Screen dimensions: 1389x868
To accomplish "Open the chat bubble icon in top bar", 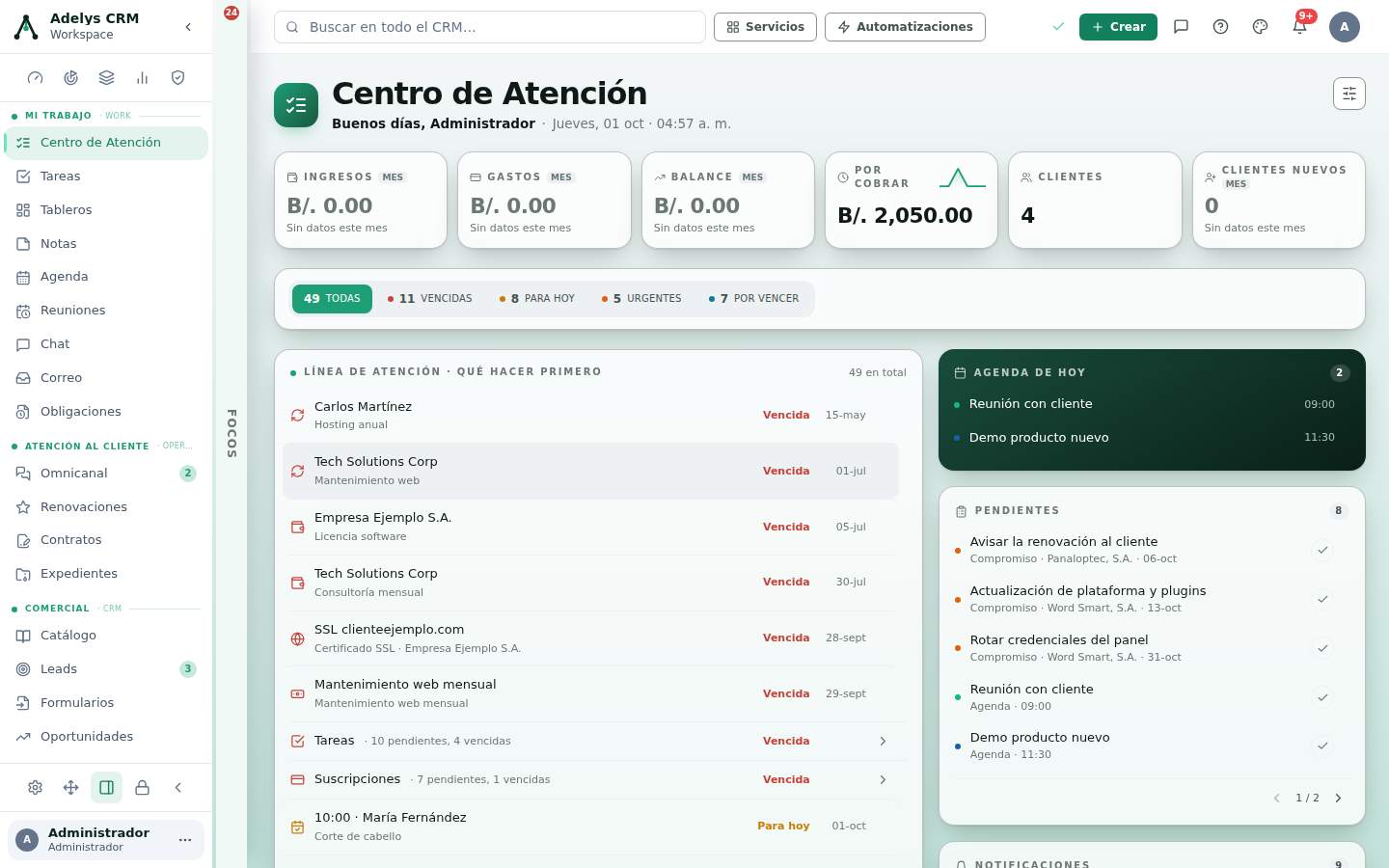I will point(1181,27).
